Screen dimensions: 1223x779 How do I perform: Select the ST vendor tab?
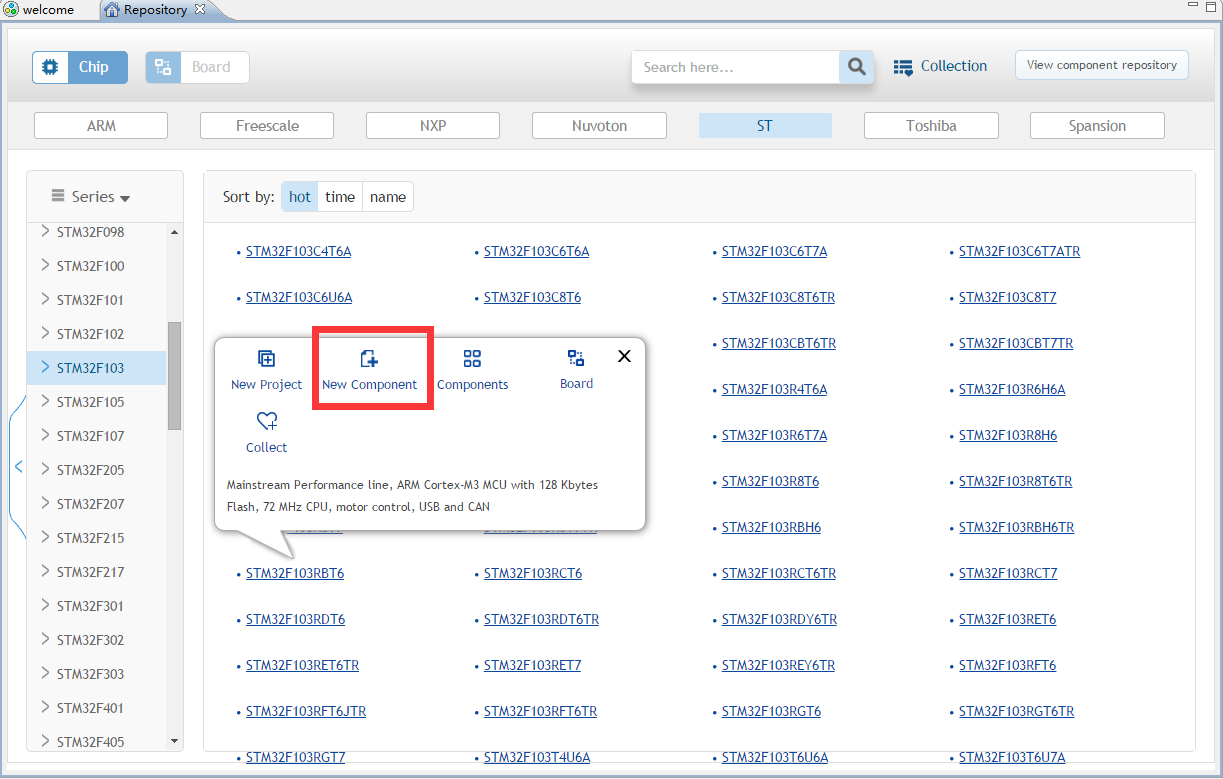(765, 126)
